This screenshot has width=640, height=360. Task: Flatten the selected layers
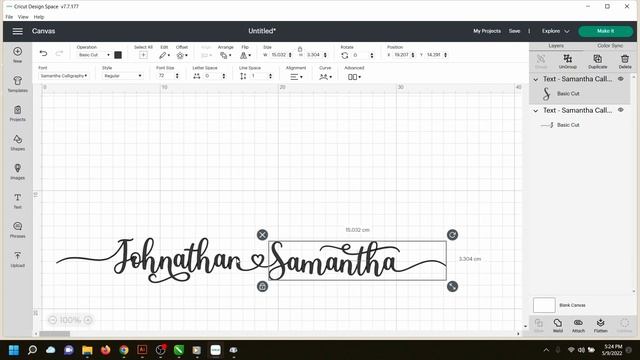pos(600,325)
